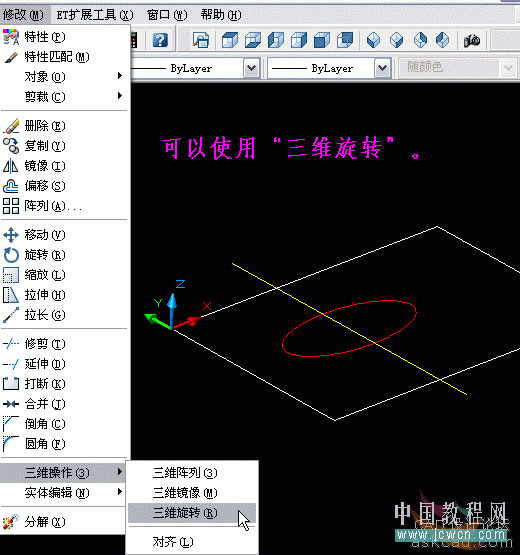Select 偏移 (S) offset command
Viewport: 520px width, 555px height.
pyautogui.click(x=65, y=186)
